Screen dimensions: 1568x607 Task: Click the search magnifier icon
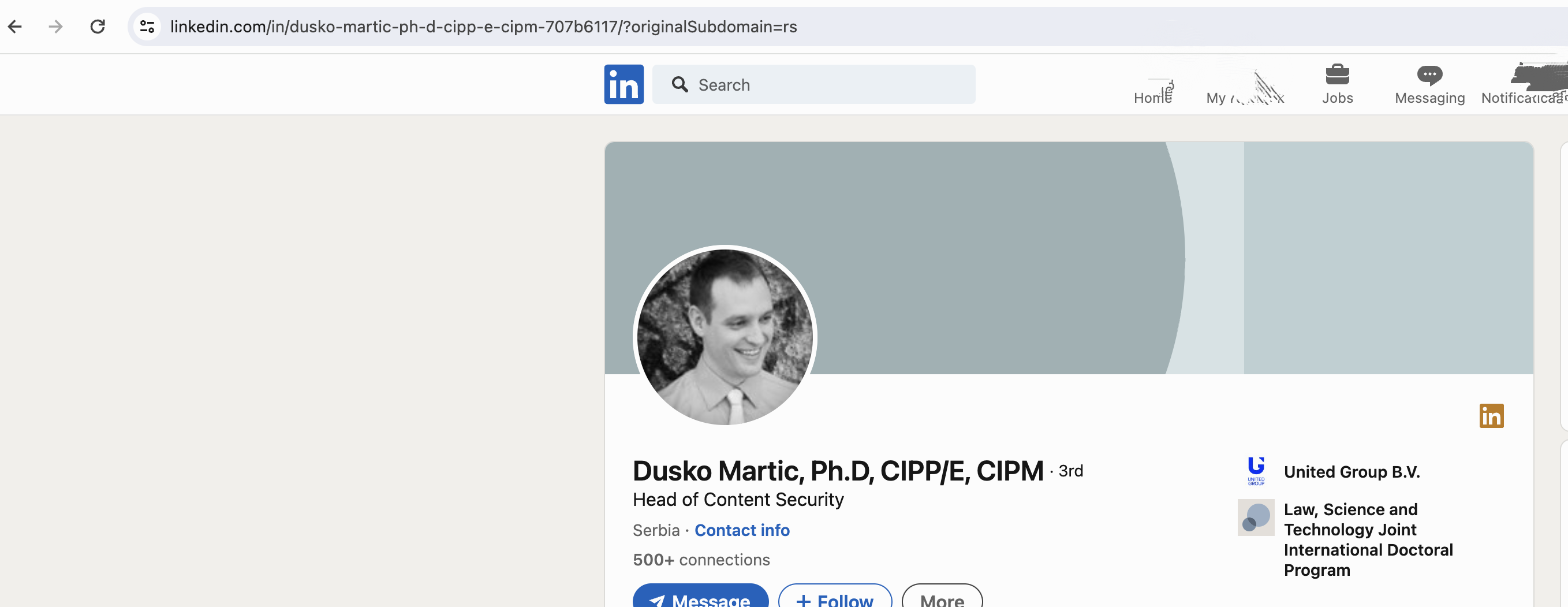tap(680, 85)
